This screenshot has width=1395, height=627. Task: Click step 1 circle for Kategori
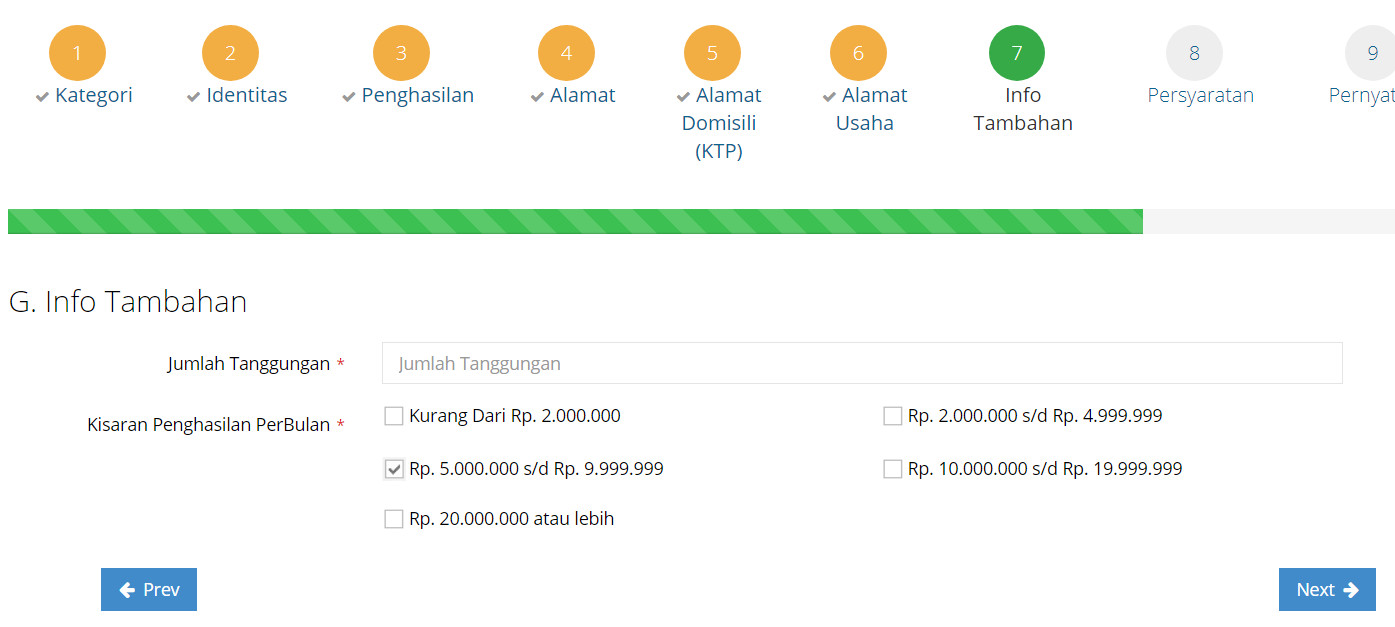tap(77, 53)
